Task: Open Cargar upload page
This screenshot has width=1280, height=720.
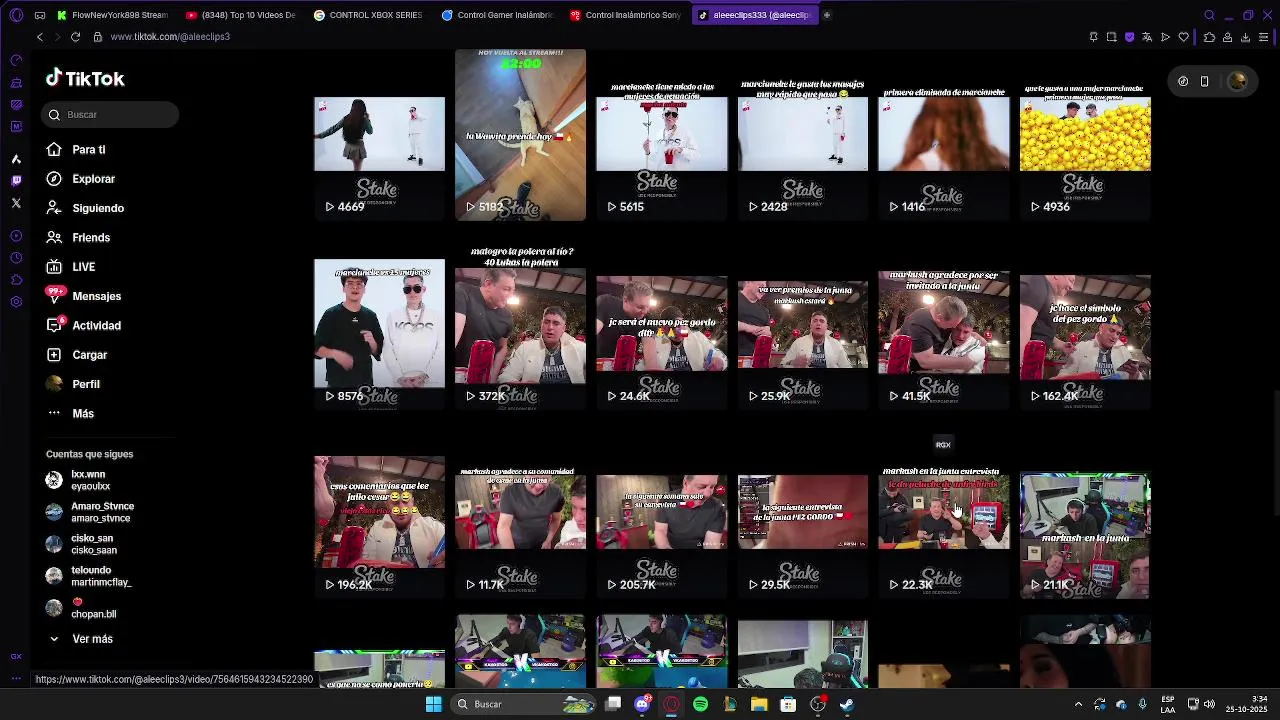Action: [76, 355]
